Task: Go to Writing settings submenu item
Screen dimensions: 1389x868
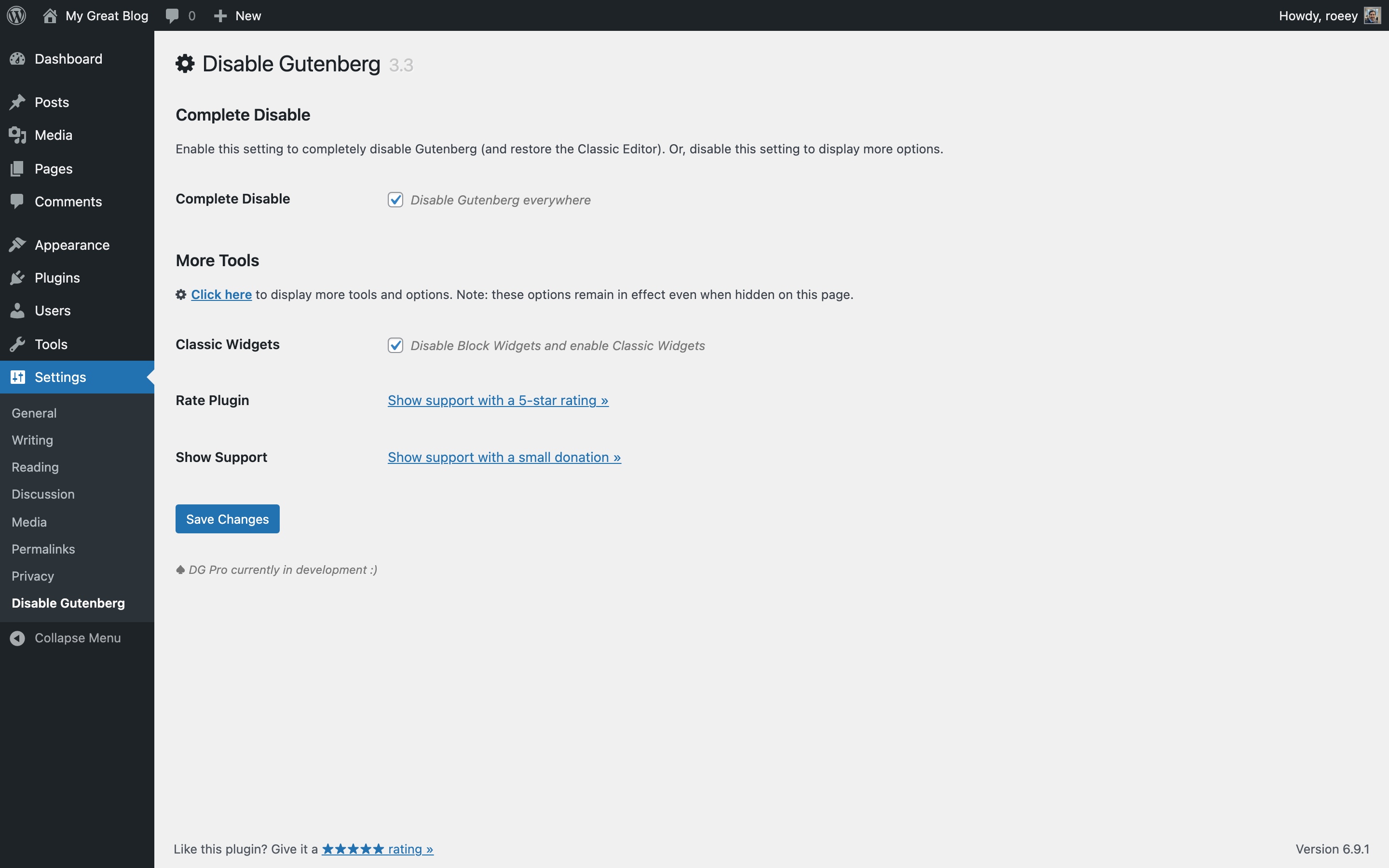Action: pyautogui.click(x=32, y=440)
